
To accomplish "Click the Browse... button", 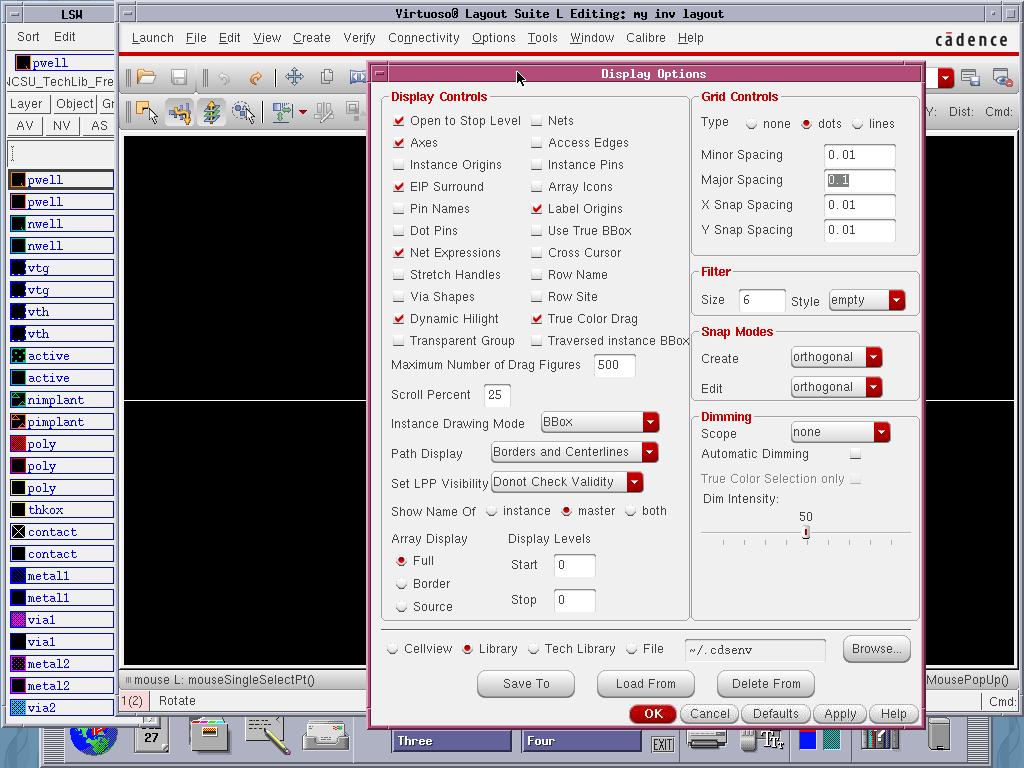I will click(876, 649).
